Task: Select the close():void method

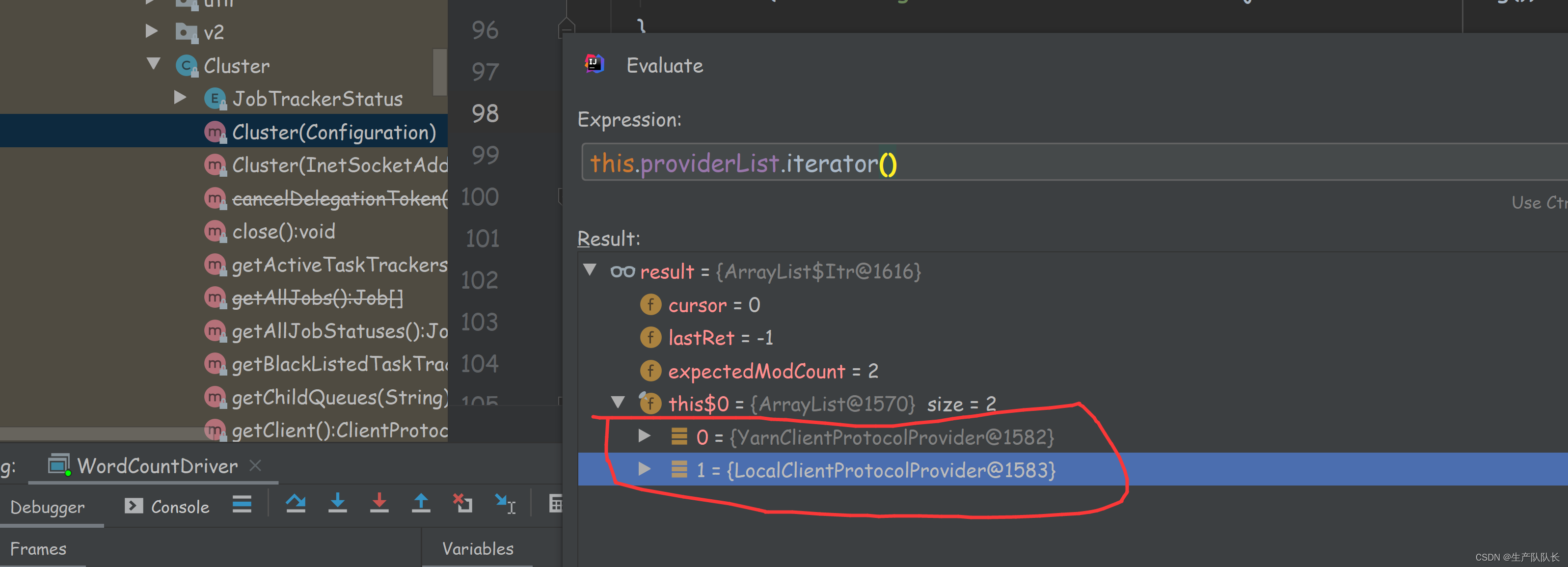Action: point(283,231)
